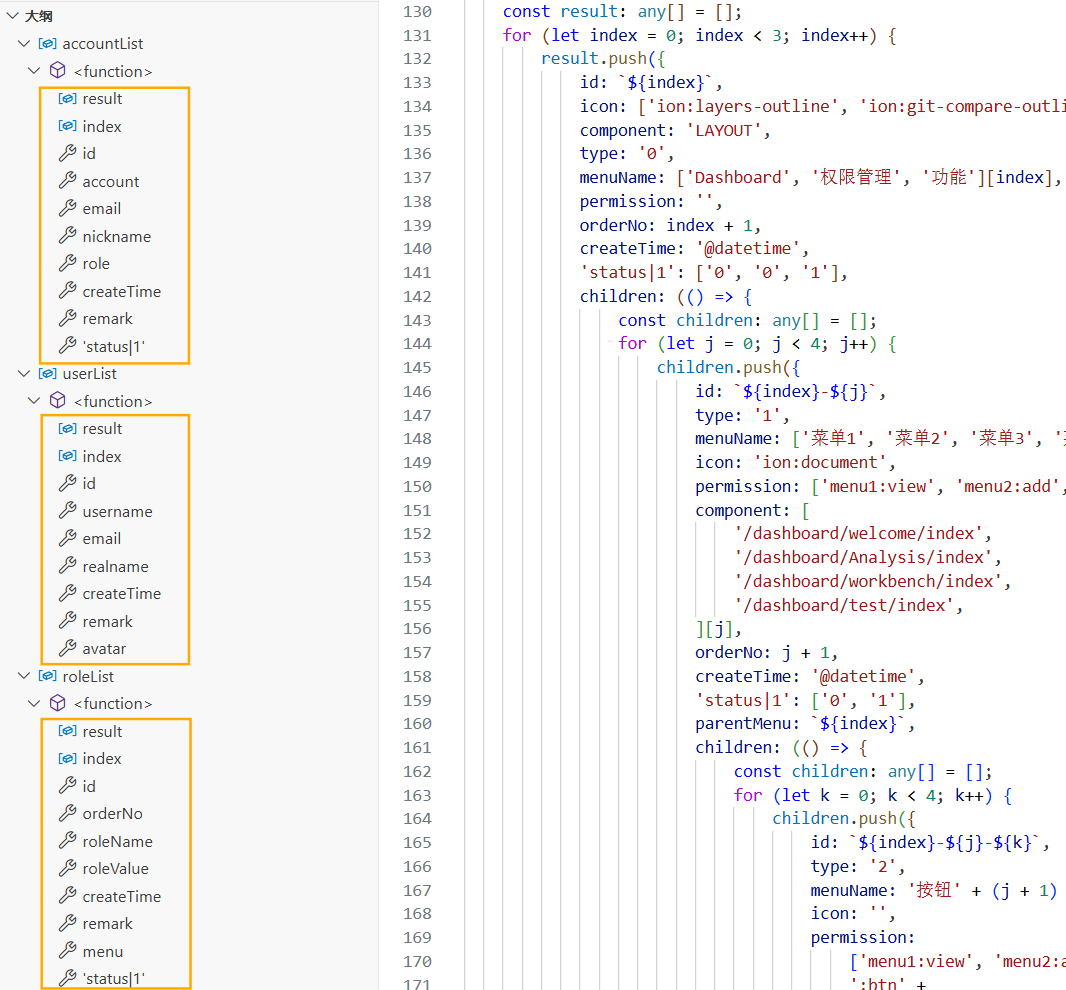
Task: Click '/dashboard/Analysis/index' in the code
Action: 863,557
